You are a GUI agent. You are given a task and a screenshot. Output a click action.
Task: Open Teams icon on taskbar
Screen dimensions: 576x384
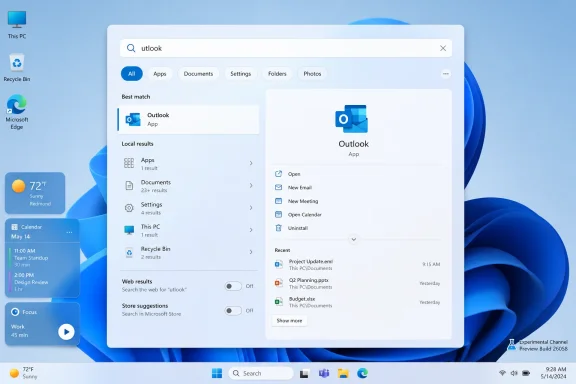pyautogui.click(x=324, y=373)
